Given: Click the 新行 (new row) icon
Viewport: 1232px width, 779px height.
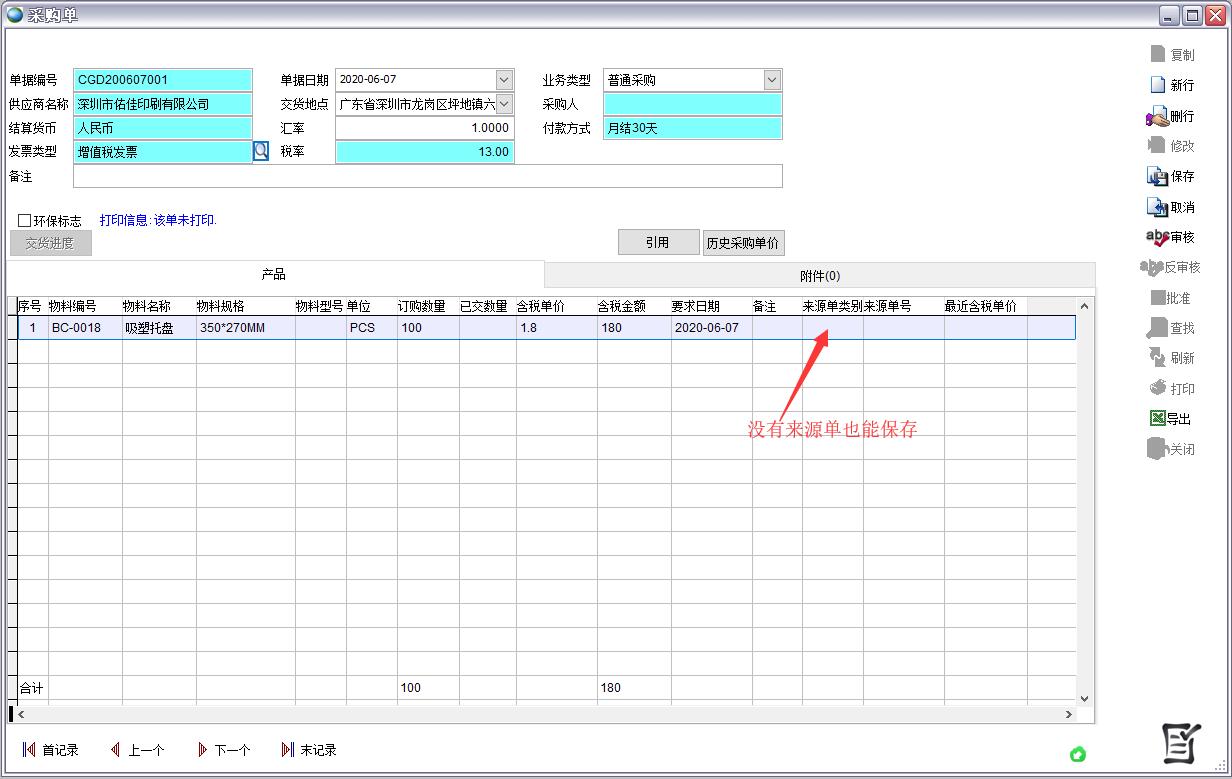Looking at the screenshot, I should coord(1157,85).
